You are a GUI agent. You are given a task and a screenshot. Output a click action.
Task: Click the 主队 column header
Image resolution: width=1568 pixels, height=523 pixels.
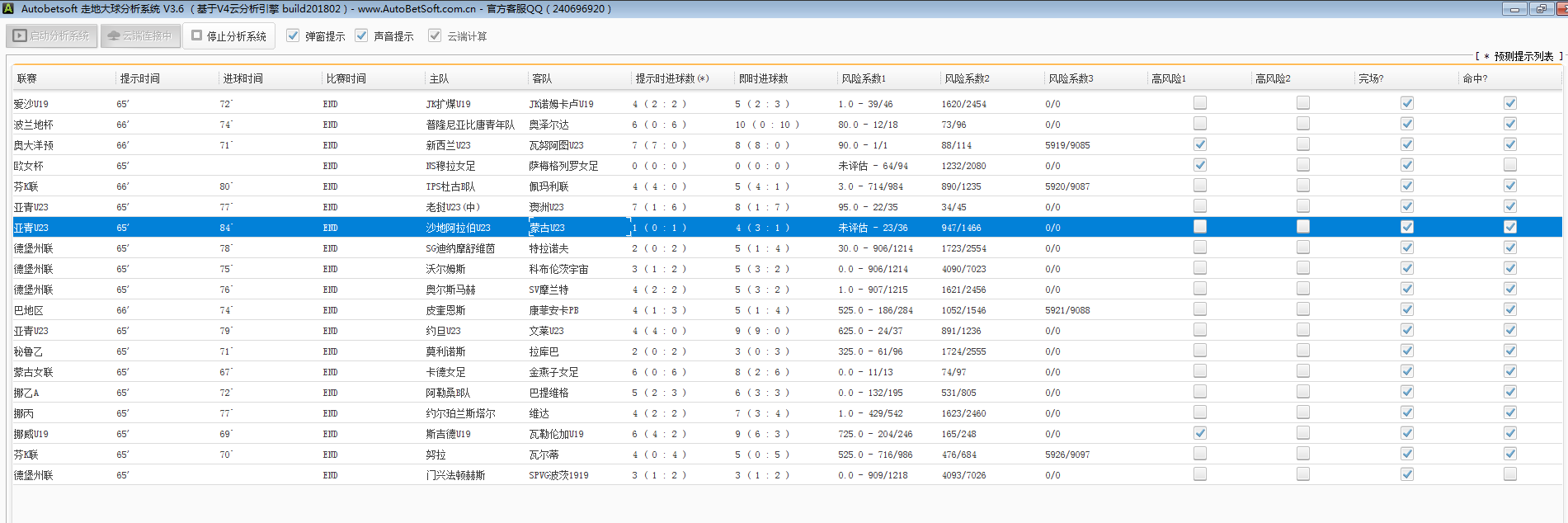click(439, 78)
